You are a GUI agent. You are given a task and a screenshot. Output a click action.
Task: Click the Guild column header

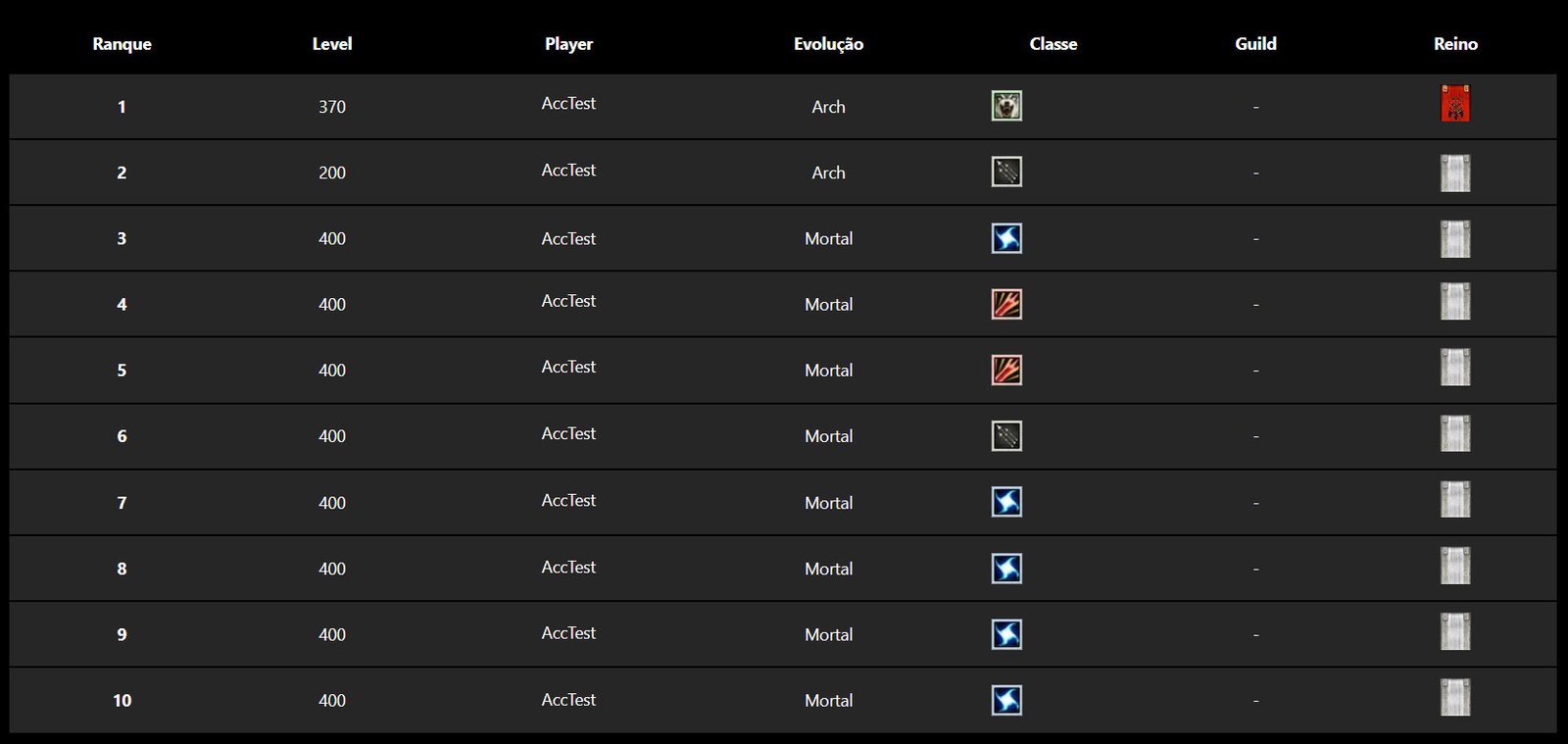(x=1255, y=44)
